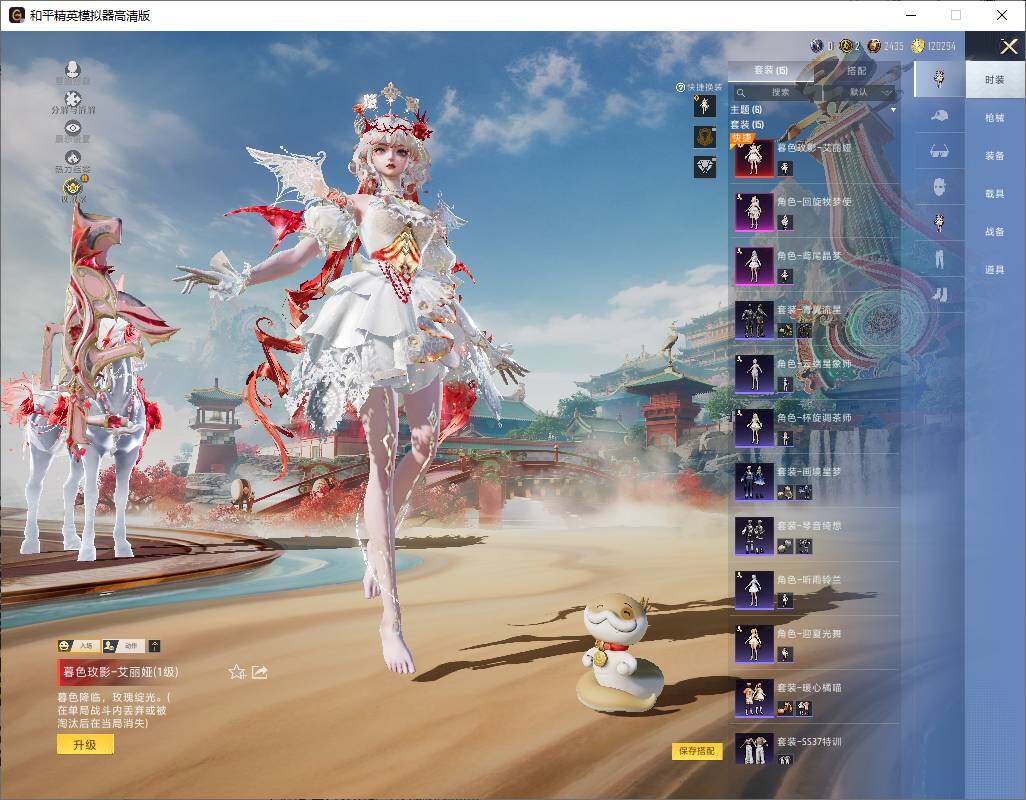Select the 套装-琴音绮想 outfit
The image size is (1026, 800).
pyautogui.click(x=814, y=535)
